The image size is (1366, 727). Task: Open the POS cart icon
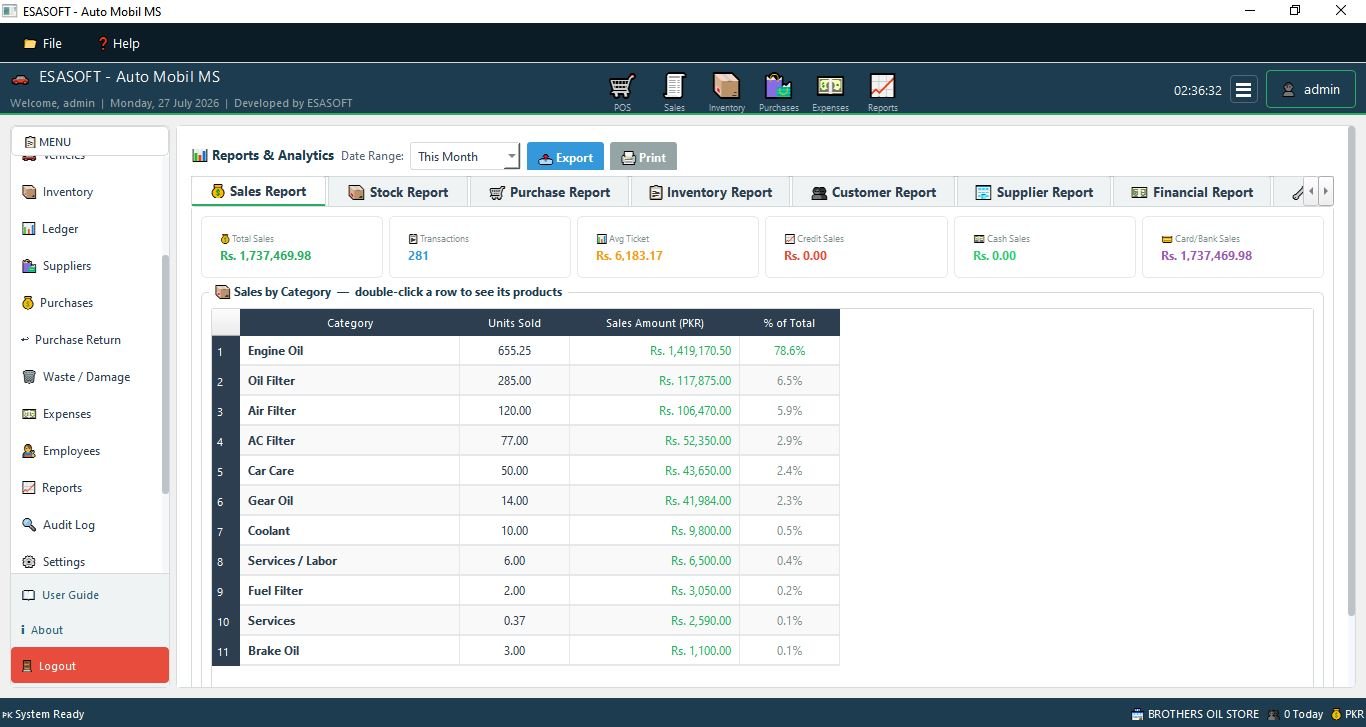(x=622, y=92)
